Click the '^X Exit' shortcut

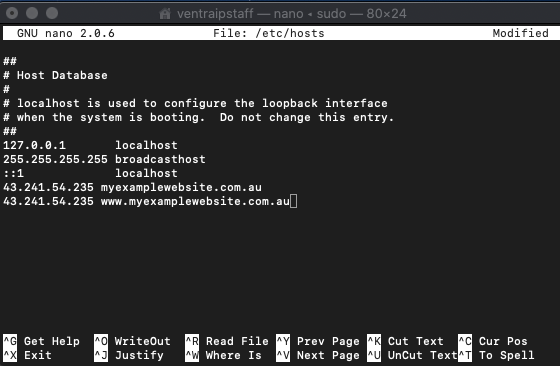coord(28,355)
